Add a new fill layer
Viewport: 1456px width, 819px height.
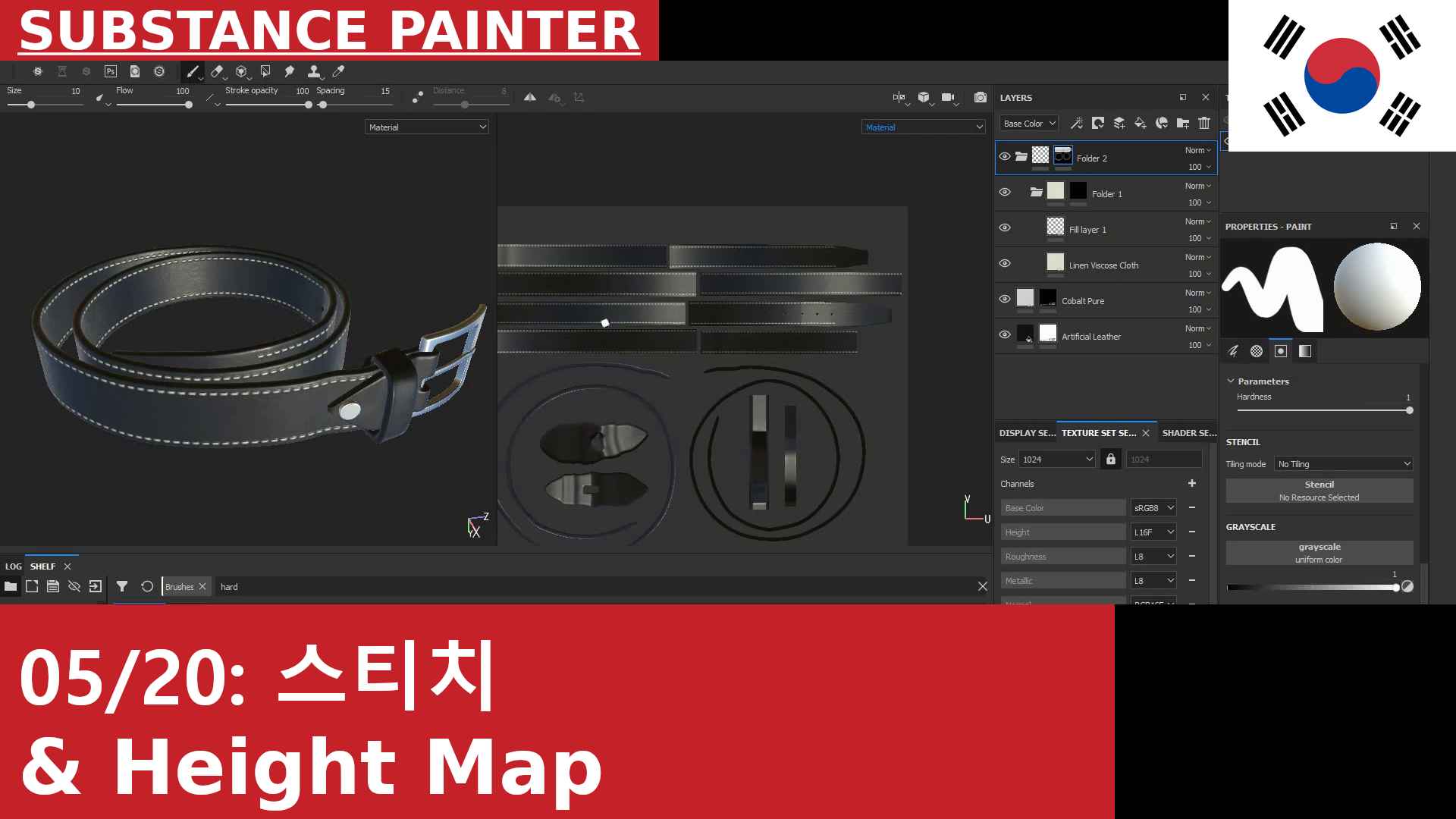tap(1141, 123)
